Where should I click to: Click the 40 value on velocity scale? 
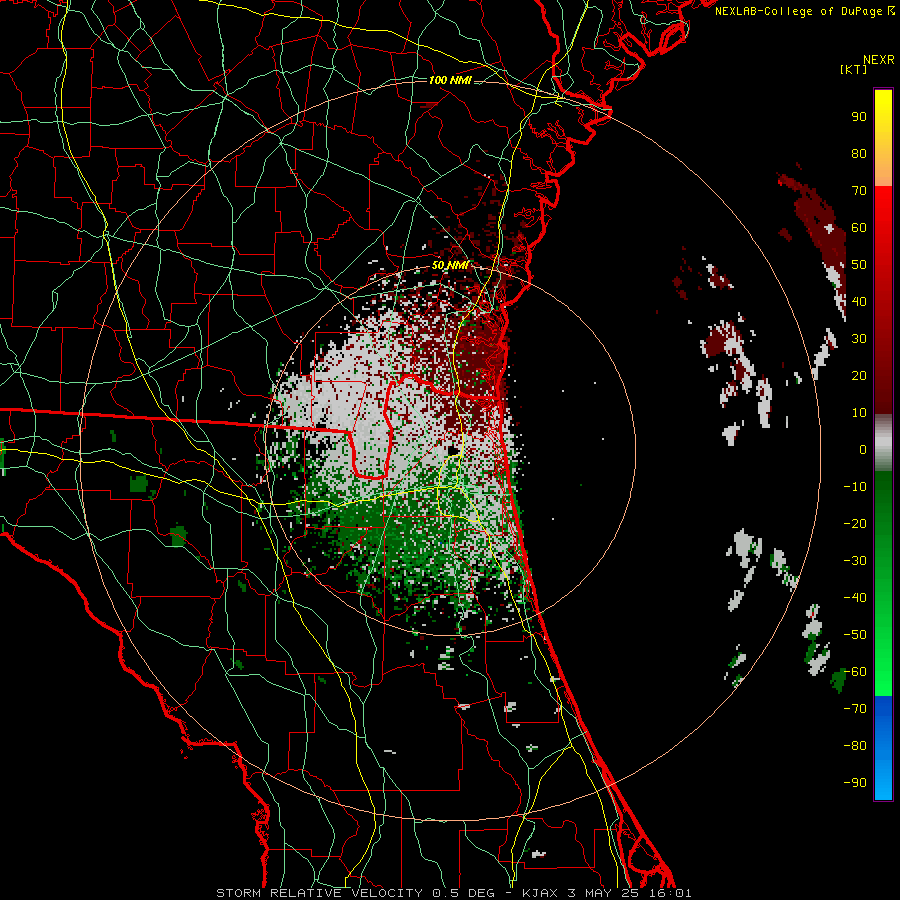859,302
